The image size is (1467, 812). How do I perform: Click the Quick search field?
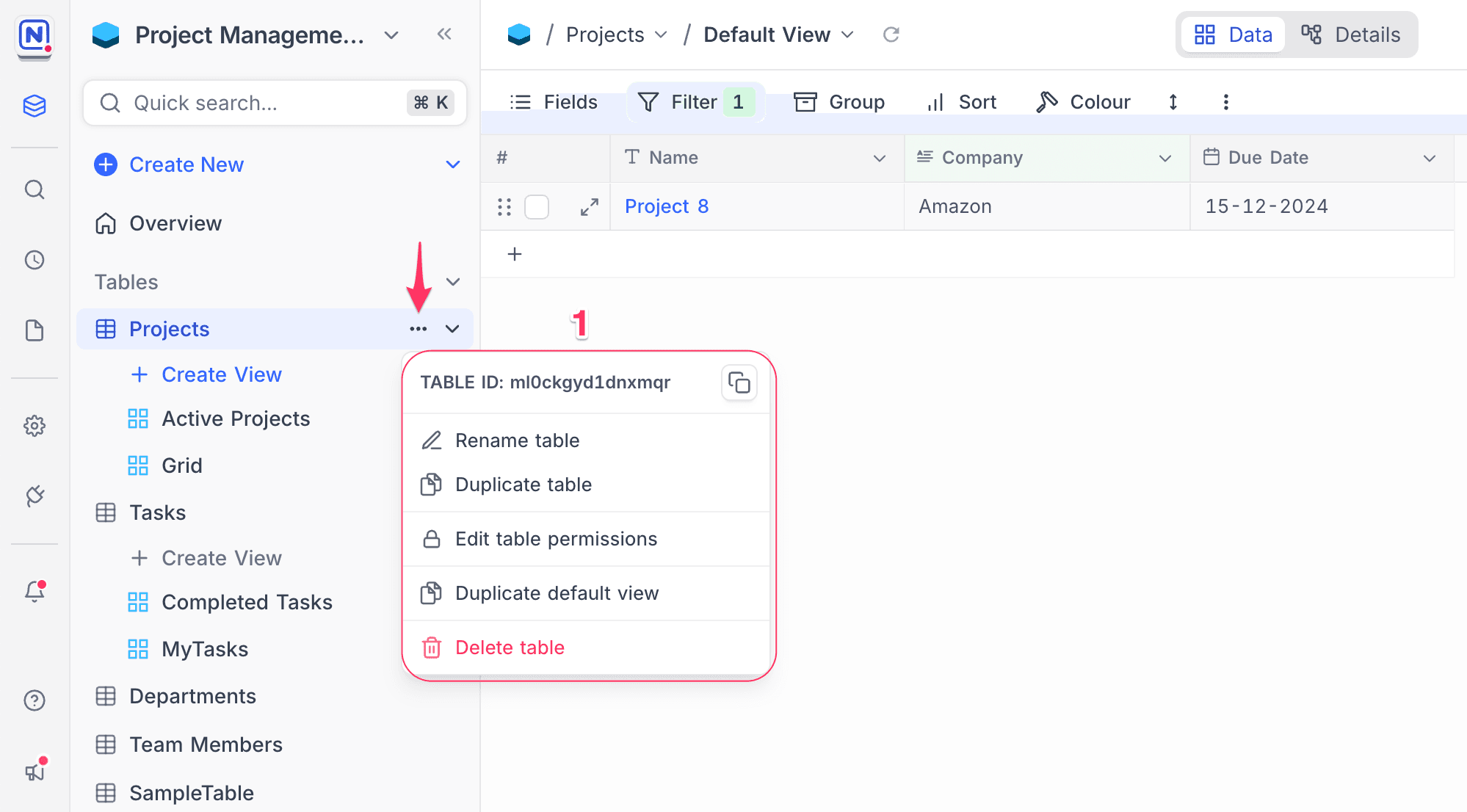264,103
